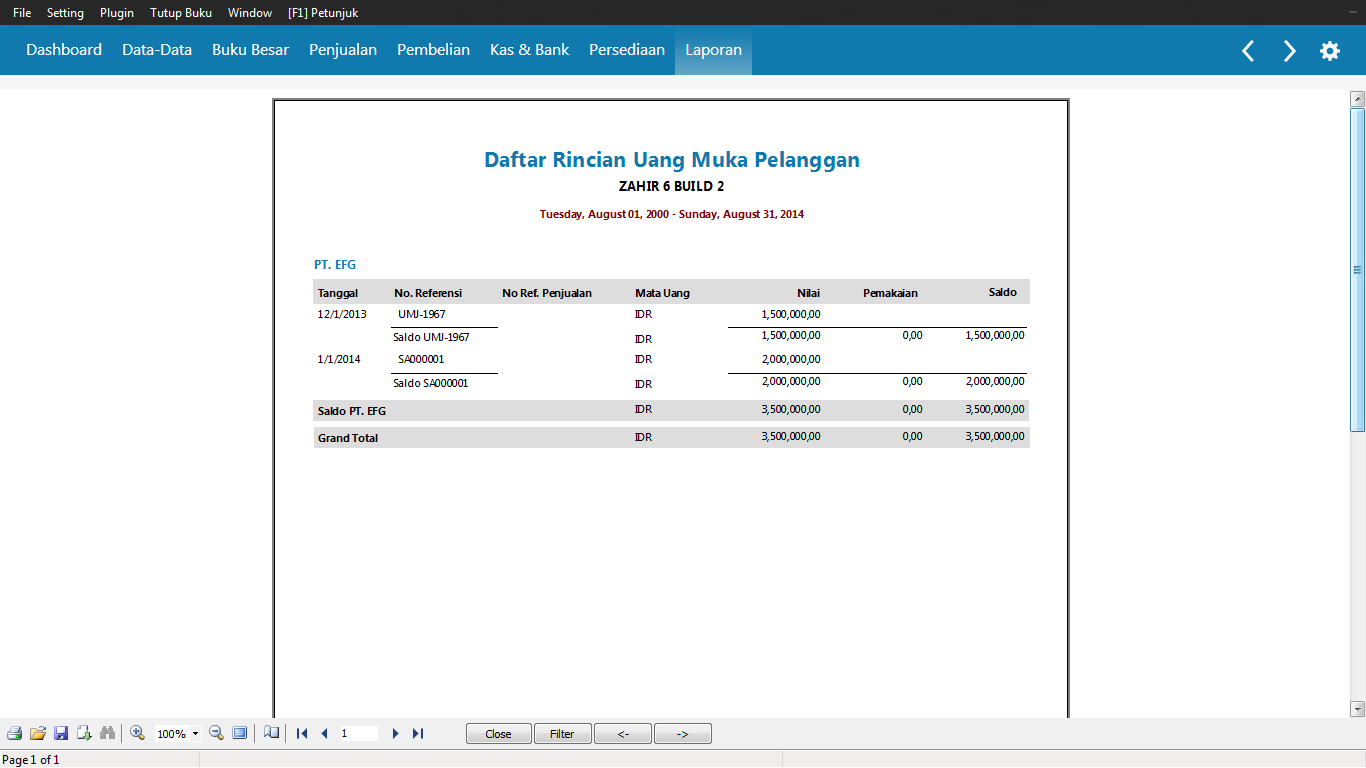Switch to the Dashboard tab
The width and height of the screenshot is (1366, 768).
tap(64, 50)
